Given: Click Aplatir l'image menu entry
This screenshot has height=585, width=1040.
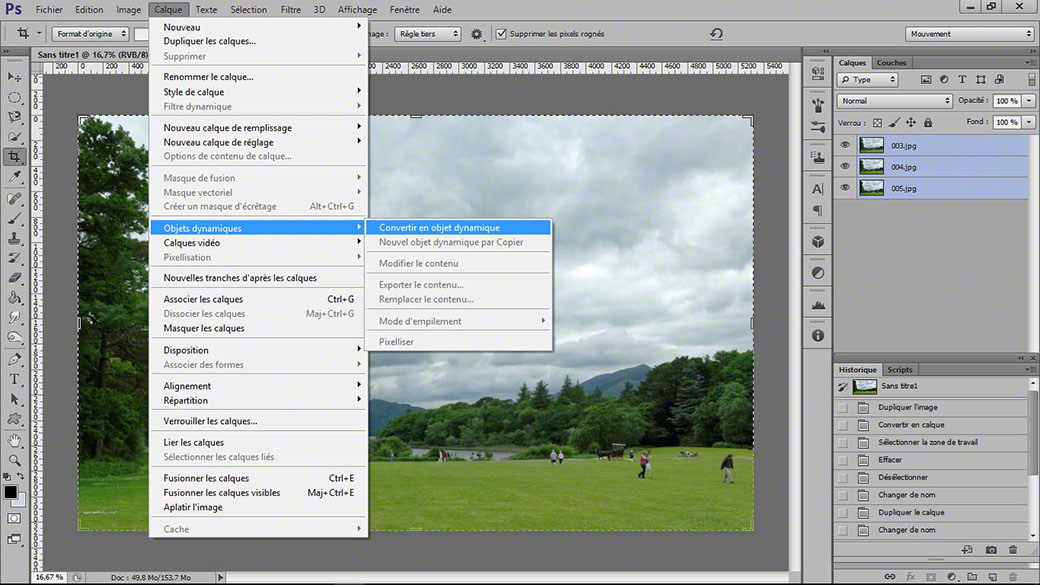Looking at the screenshot, I should coord(193,507).
